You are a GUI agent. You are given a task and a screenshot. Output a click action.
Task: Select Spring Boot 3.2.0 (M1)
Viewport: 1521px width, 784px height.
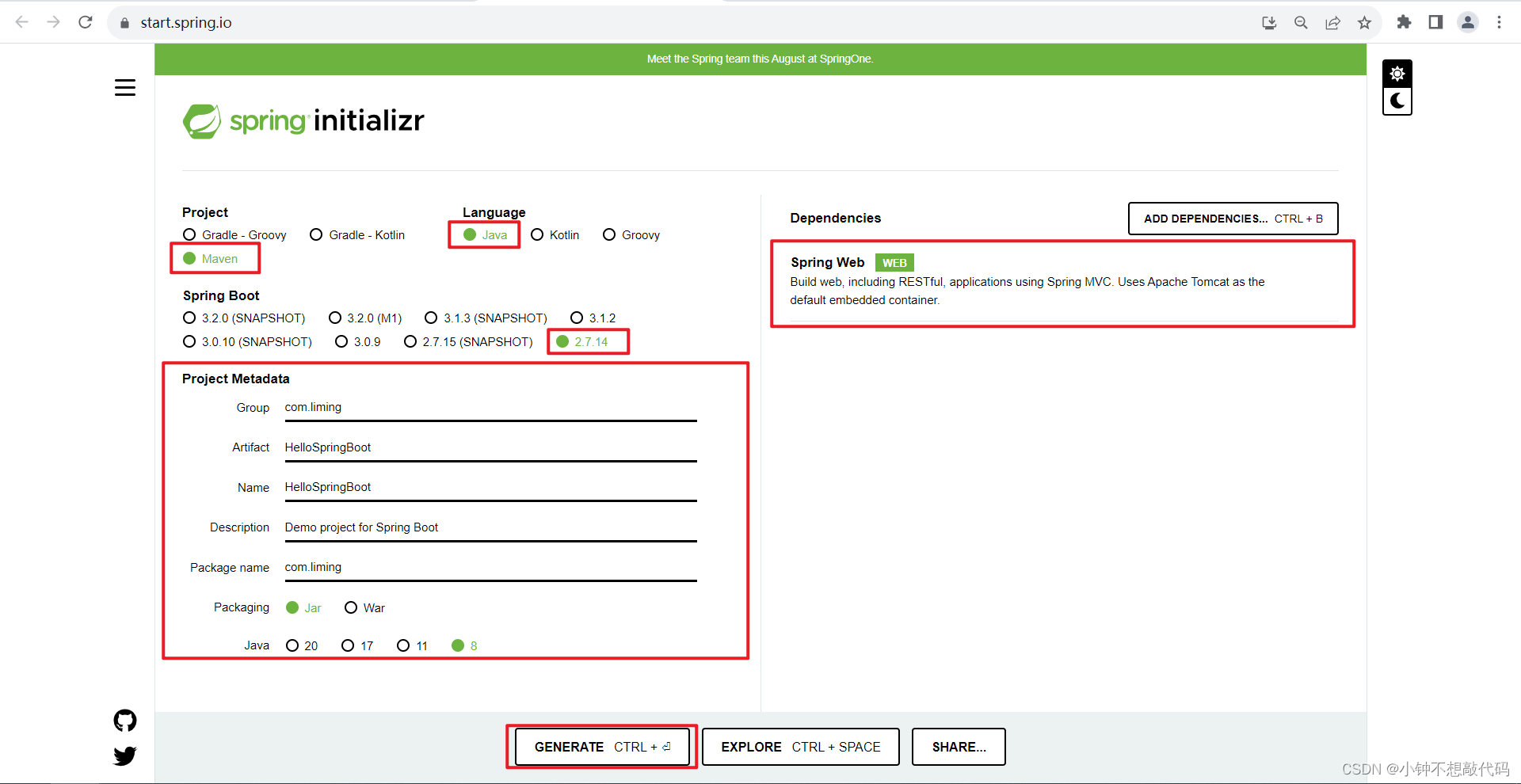click(365, 318)
